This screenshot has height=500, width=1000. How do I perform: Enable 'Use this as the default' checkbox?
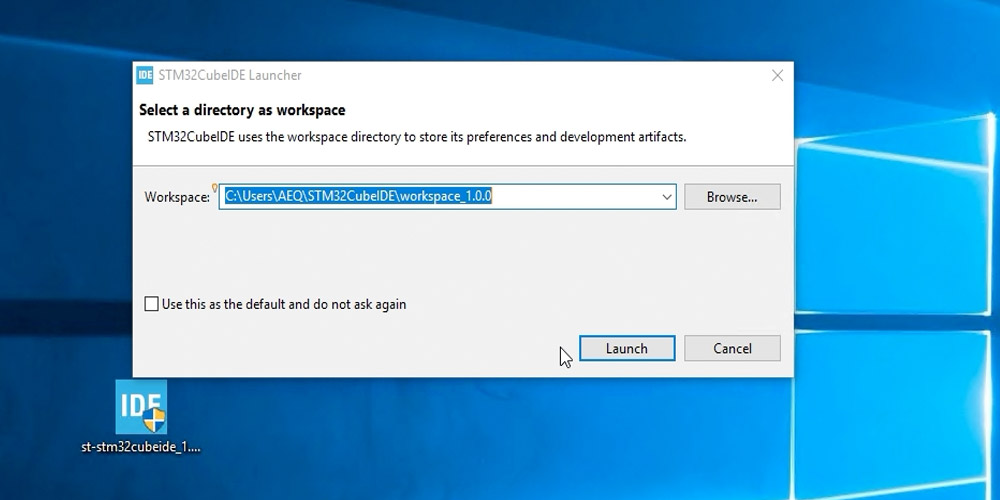151,304
